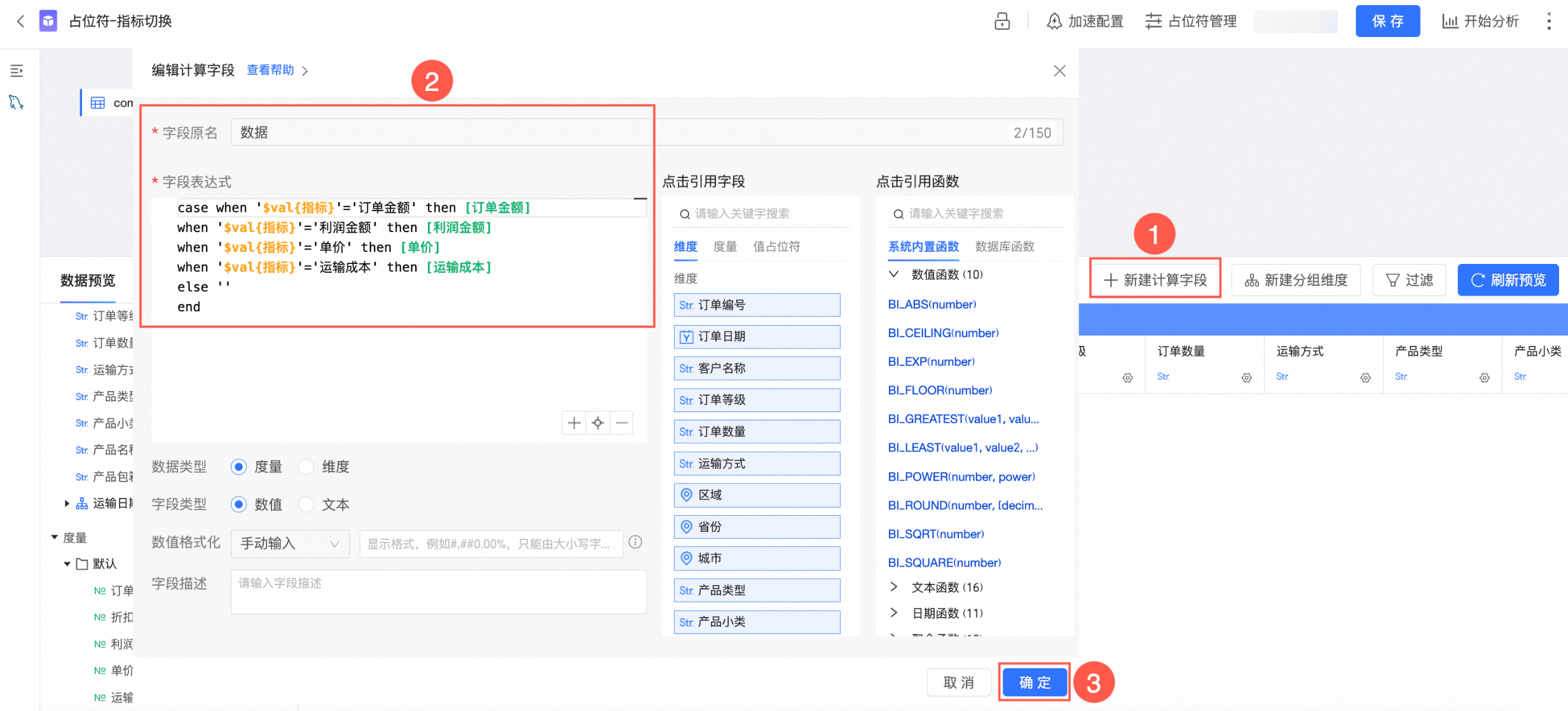Click field search input in 点击引用字段

pos(761,214)
